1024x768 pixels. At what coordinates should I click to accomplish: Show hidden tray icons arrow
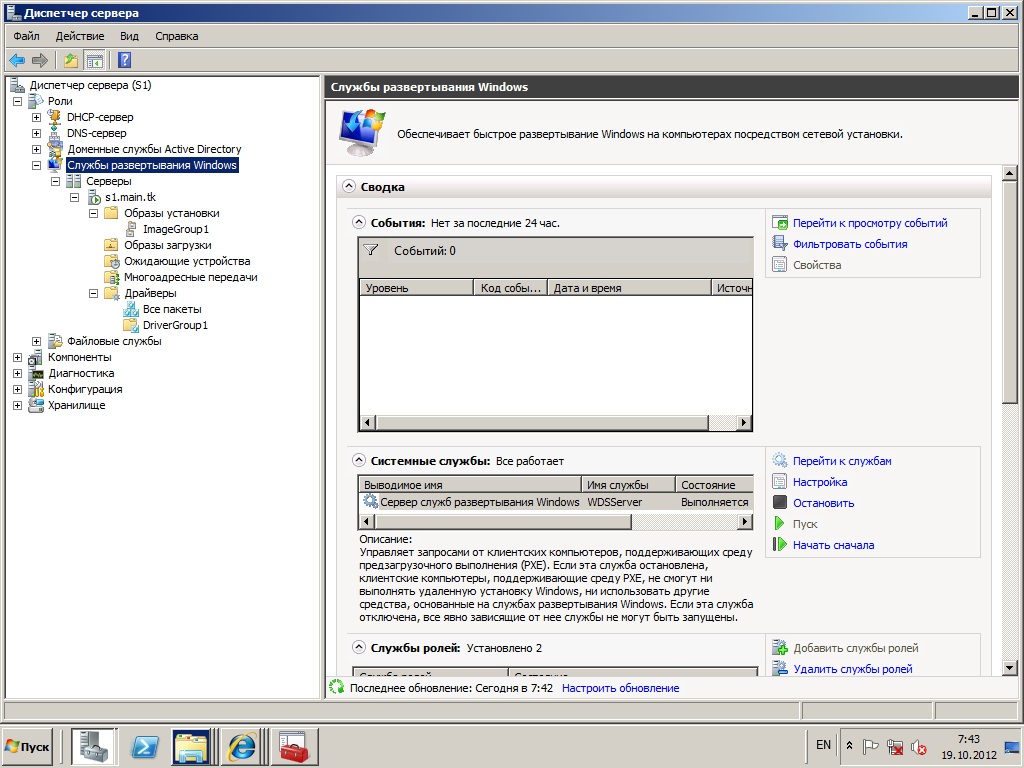(849, 745)
